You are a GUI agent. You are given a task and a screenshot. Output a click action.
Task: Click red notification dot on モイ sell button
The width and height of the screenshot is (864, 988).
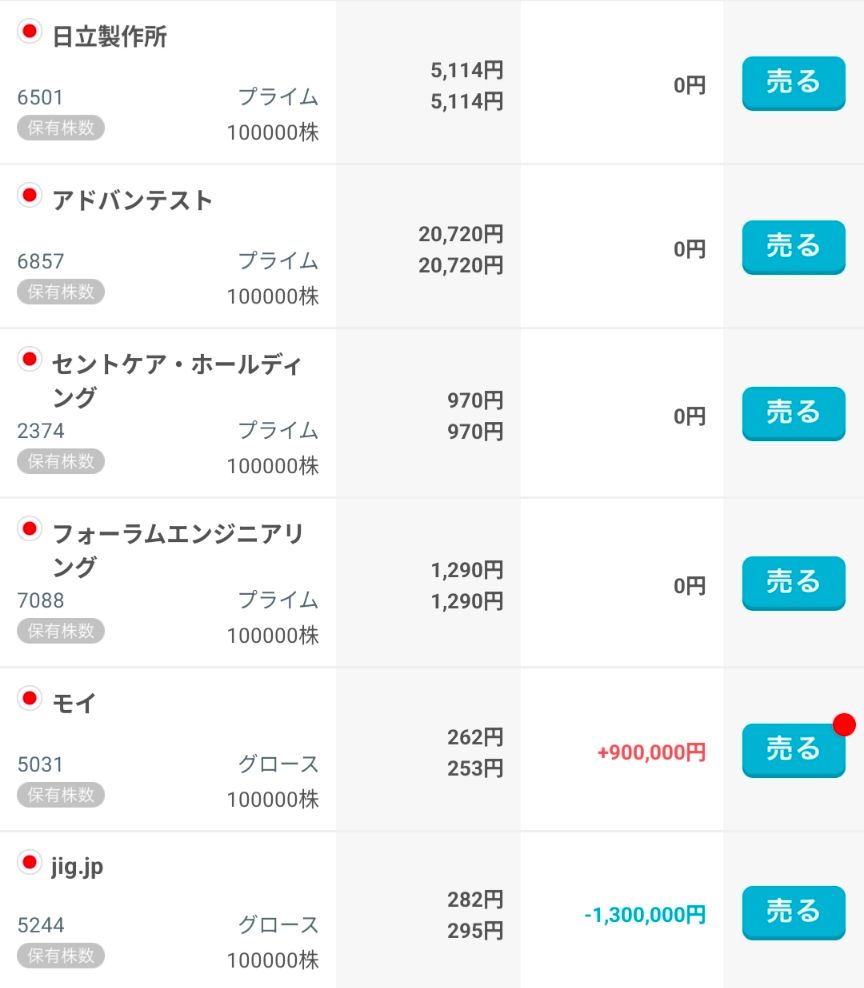pyautogui.click(x=844, y=725)
